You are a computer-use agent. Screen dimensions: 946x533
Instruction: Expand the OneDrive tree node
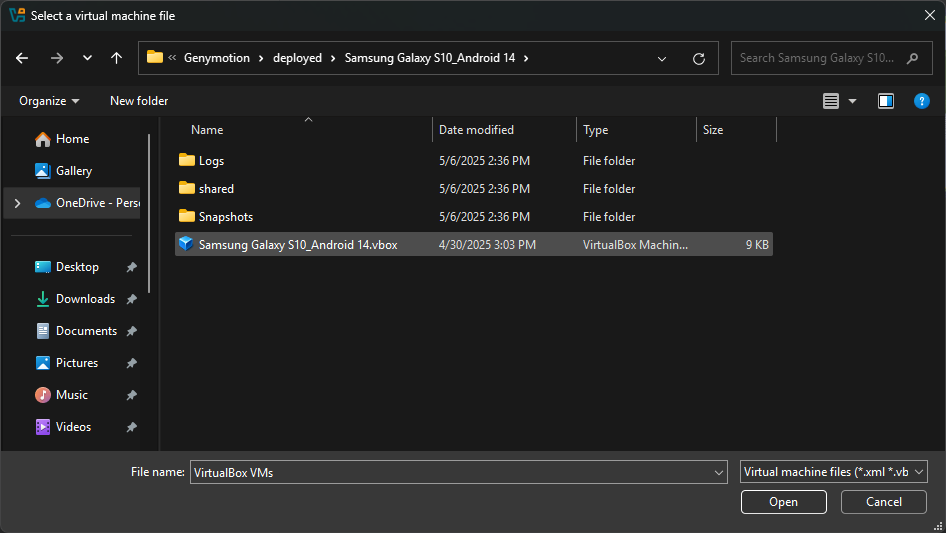pyautogui.click(x=17, y=203)
